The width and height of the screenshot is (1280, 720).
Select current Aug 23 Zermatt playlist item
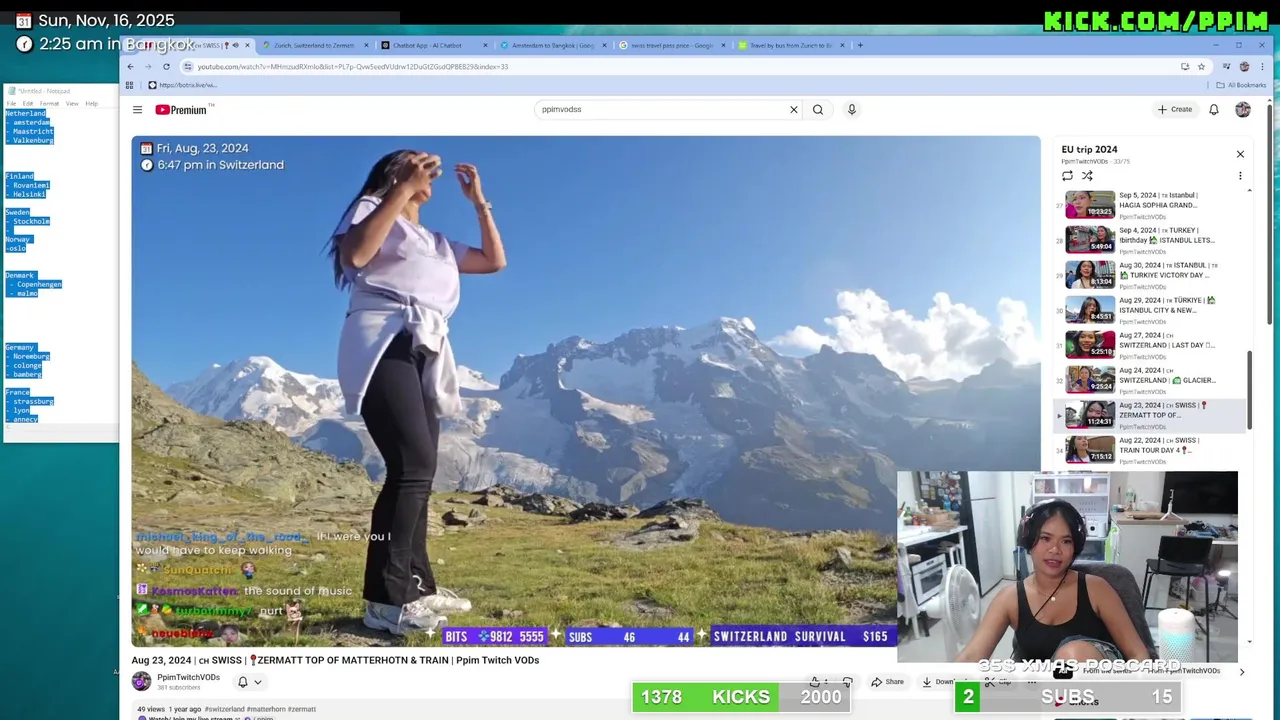pyautogui.click(x=1150, y=415)
